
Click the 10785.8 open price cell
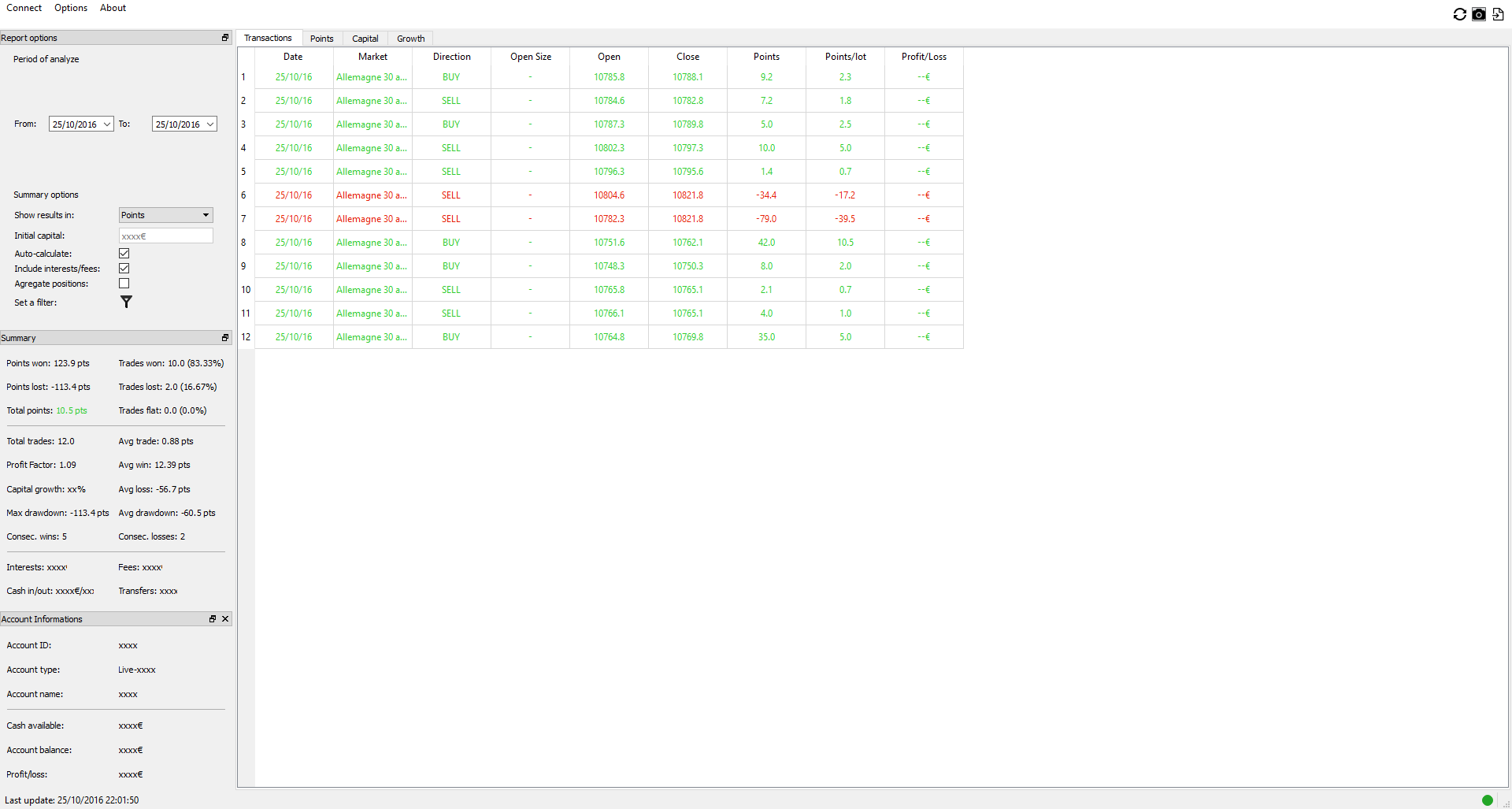pos(609,77)
